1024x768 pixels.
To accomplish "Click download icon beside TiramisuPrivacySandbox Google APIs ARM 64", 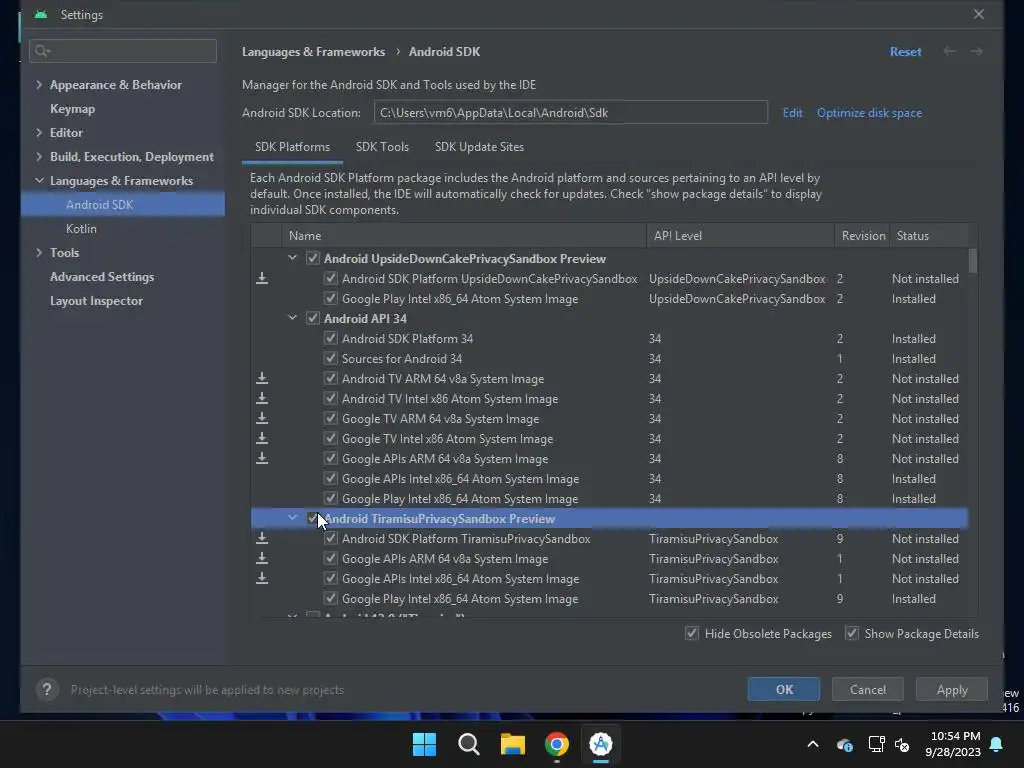I will [262, 558].
